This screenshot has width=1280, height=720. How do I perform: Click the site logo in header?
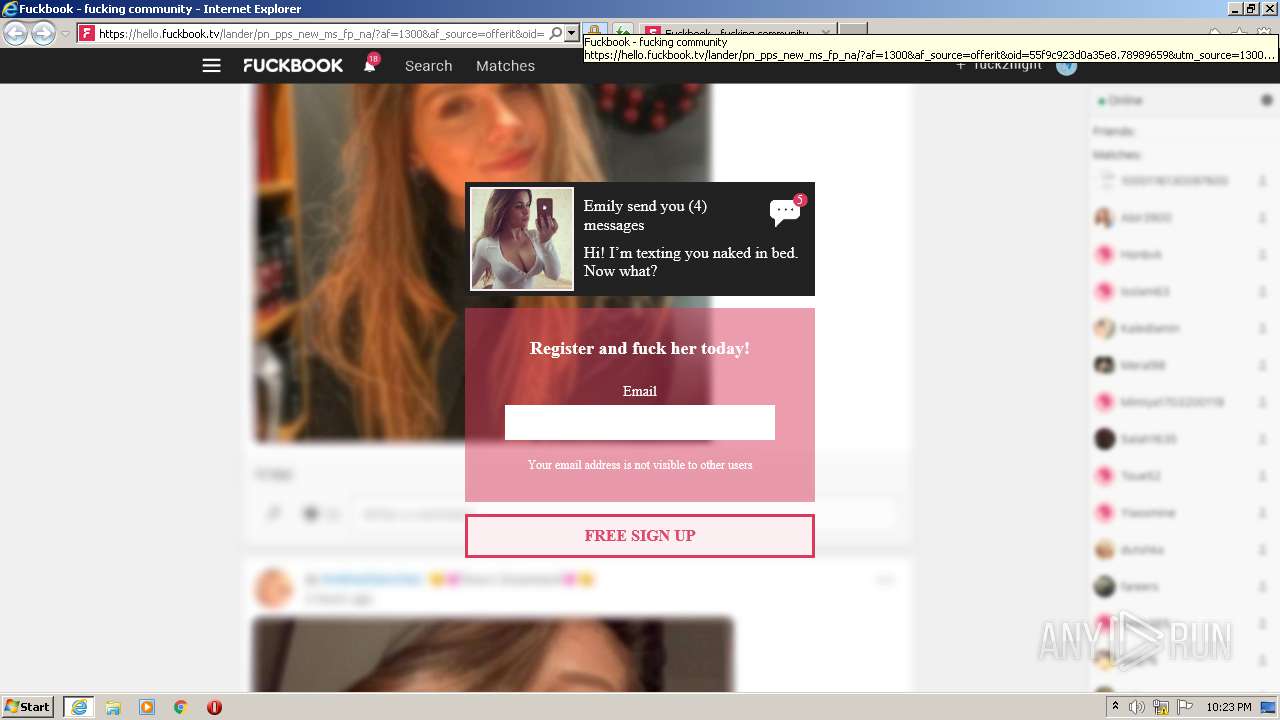coord(293,66)
